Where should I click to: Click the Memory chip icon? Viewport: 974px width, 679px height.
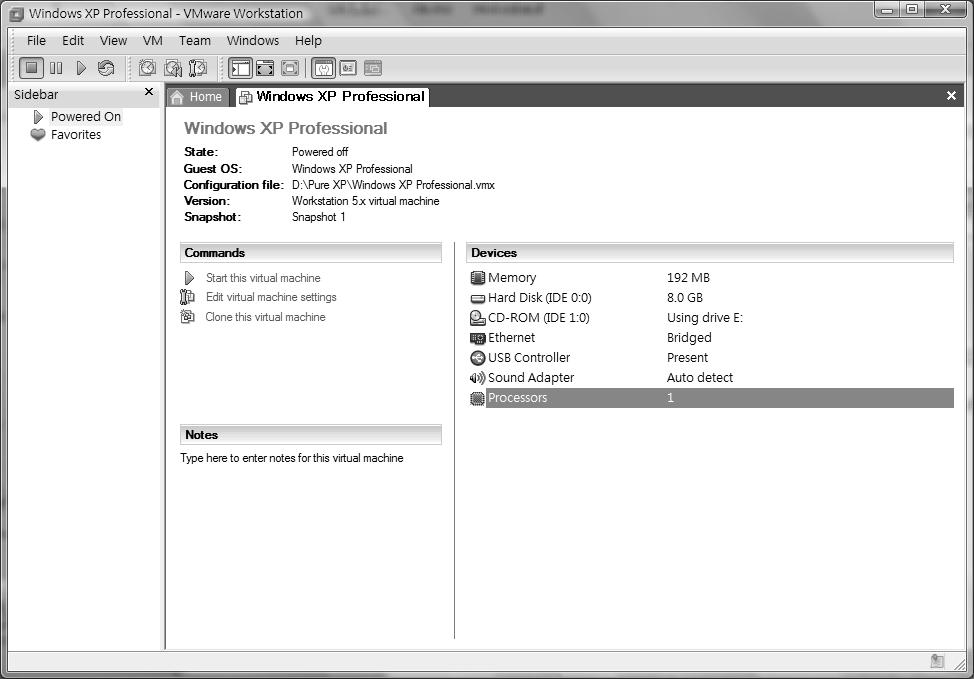click(x=477, y=278)
